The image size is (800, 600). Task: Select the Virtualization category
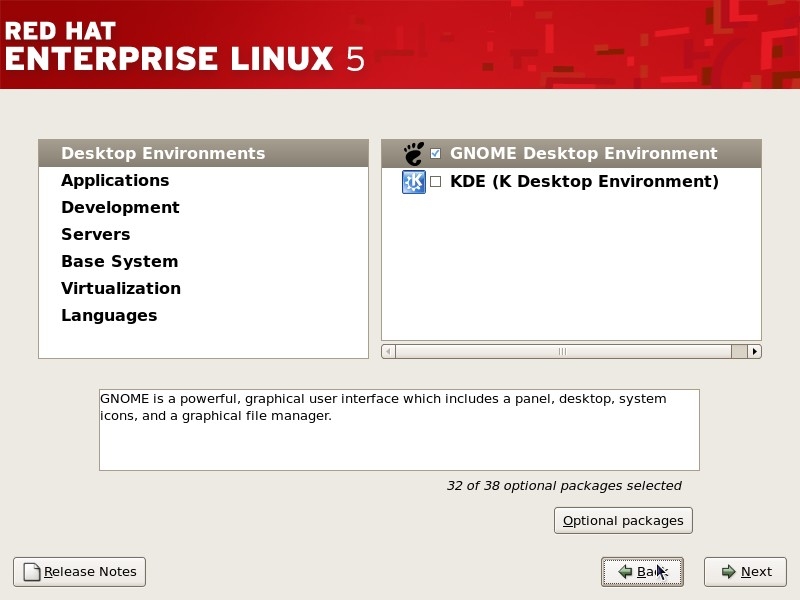pos(204,288)
